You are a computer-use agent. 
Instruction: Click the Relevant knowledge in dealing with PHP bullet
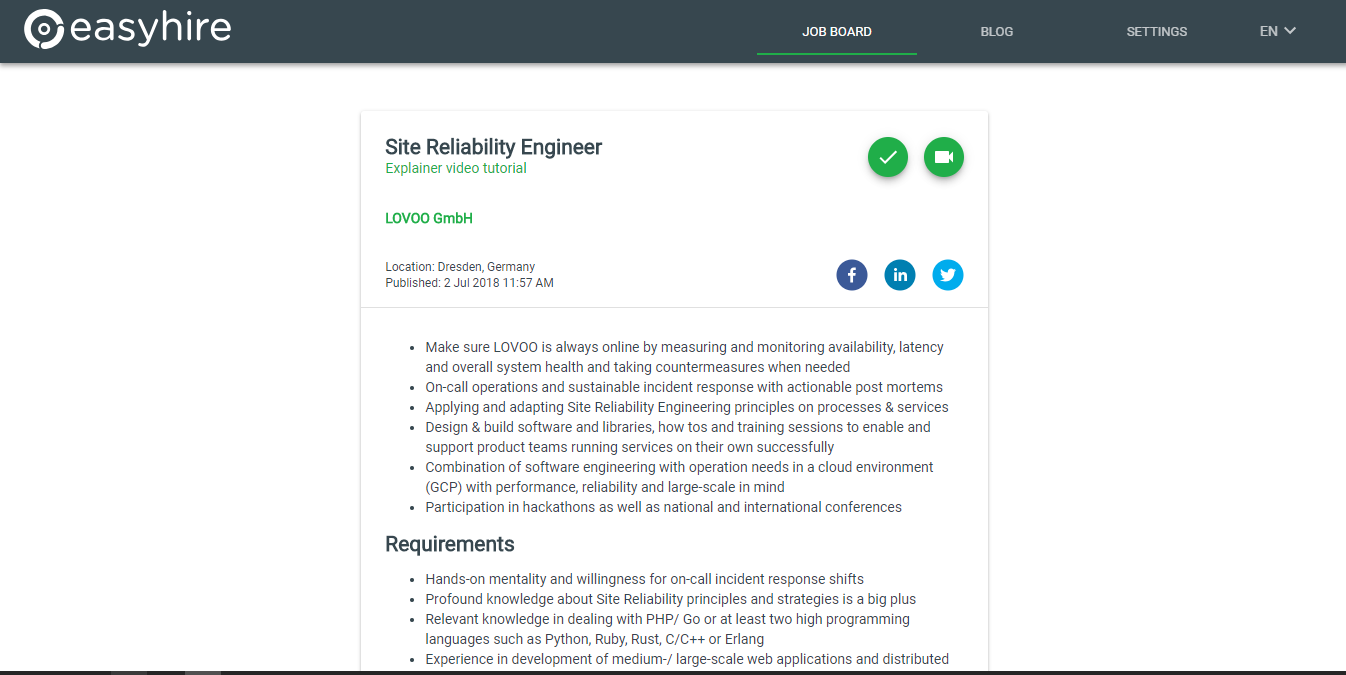(667, 629)
